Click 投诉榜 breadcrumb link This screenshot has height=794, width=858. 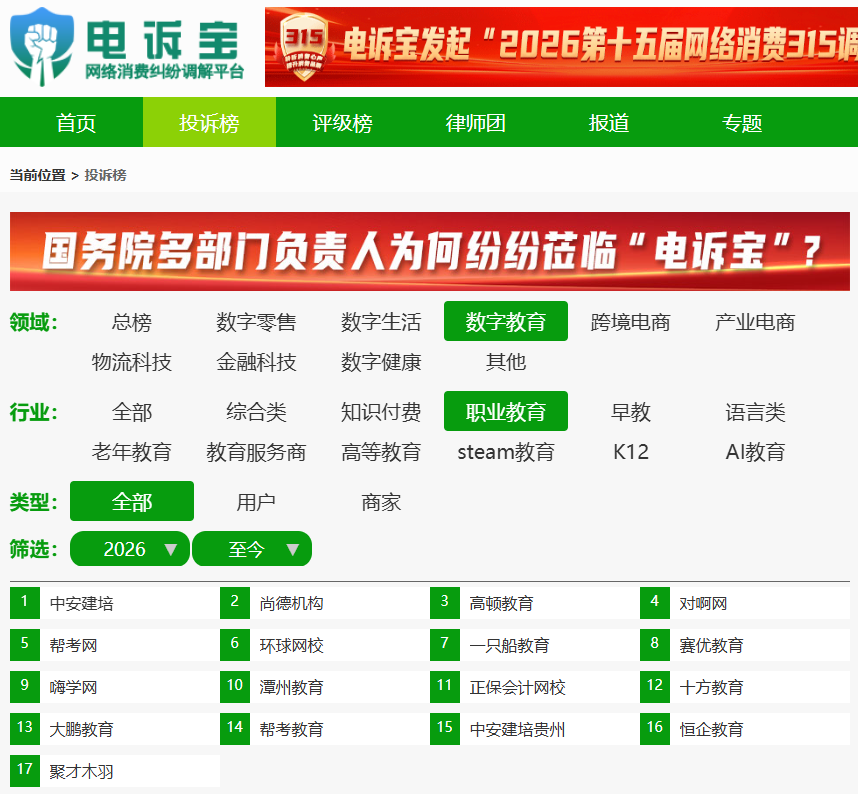click(x=106, y=175)
